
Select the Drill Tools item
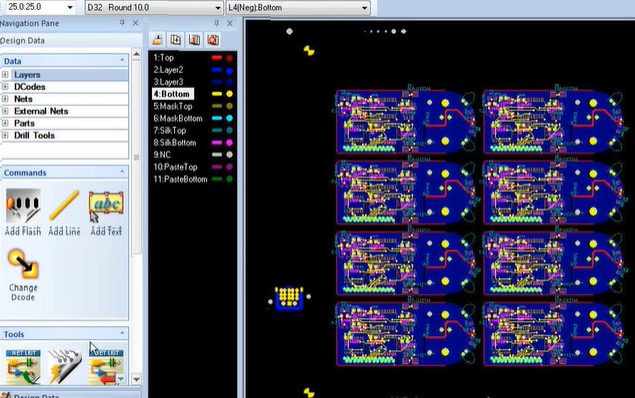coord(34,135)
